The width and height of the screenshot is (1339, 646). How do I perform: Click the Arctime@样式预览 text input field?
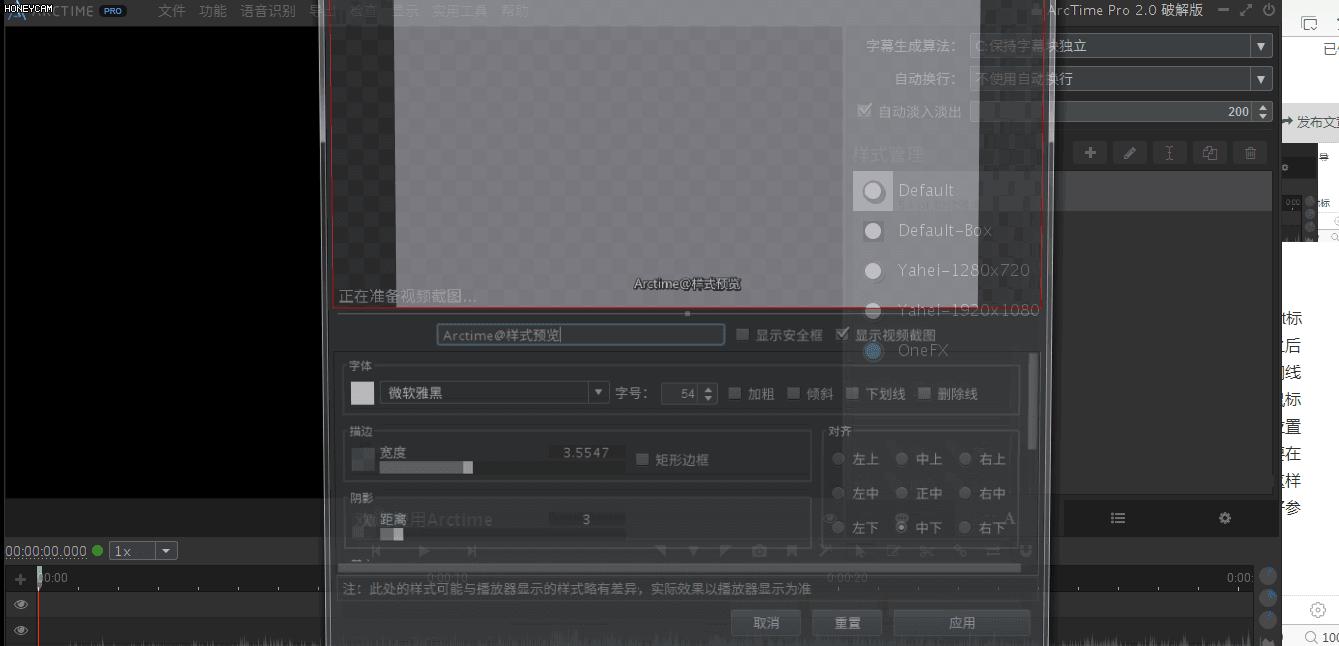click(x=580, y=334)
